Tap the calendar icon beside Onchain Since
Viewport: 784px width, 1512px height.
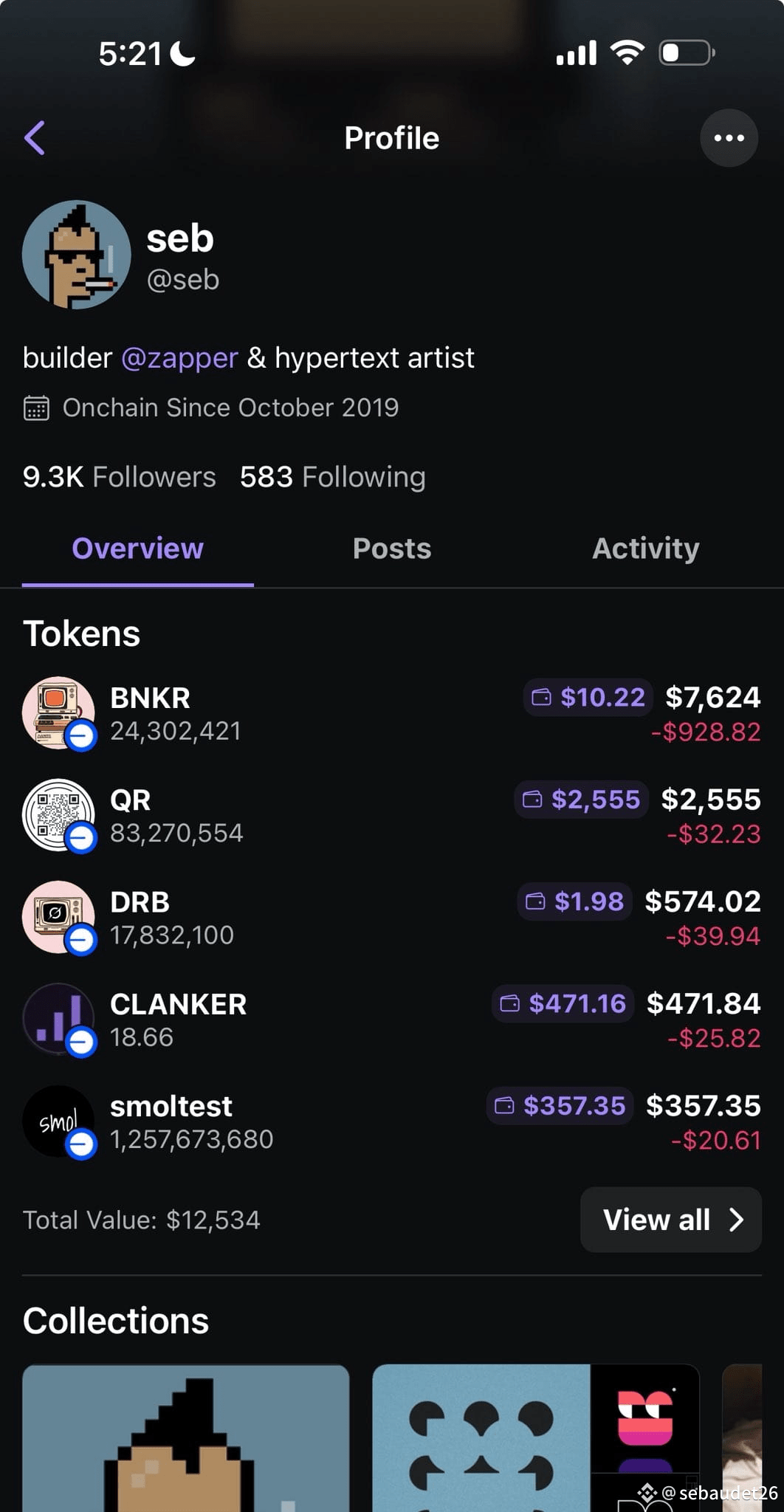click(x=36, y=408)
